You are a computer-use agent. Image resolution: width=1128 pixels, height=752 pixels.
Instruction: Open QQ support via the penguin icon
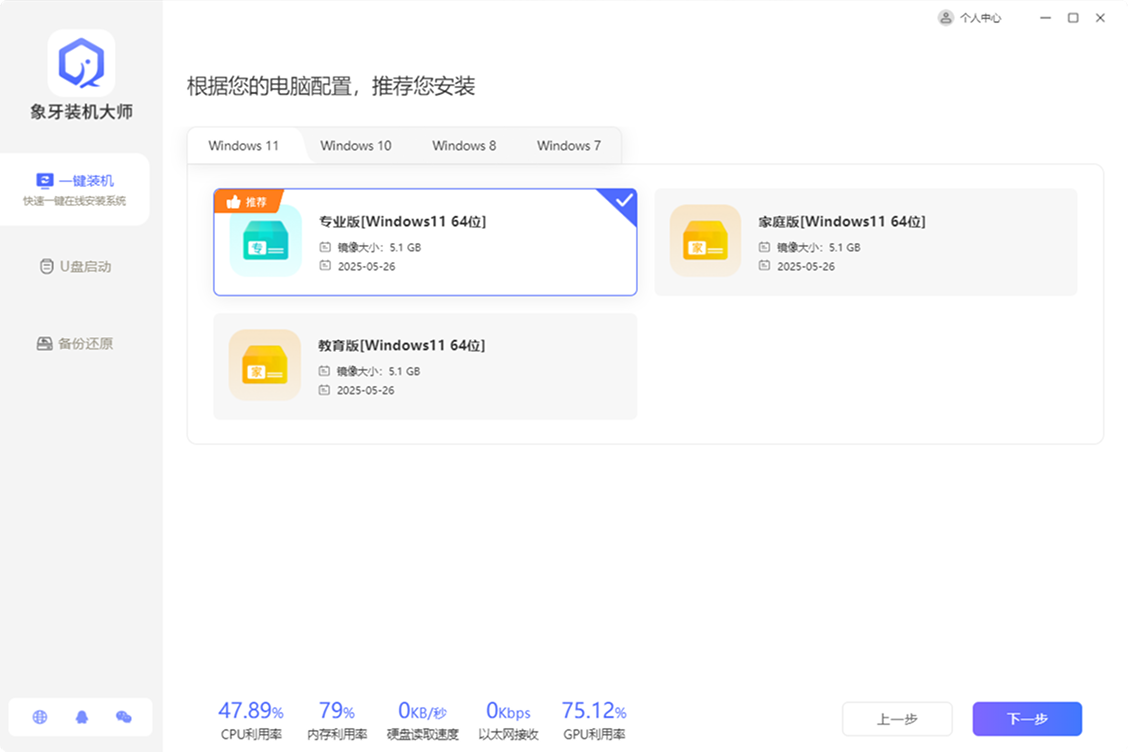click(81, 717)
